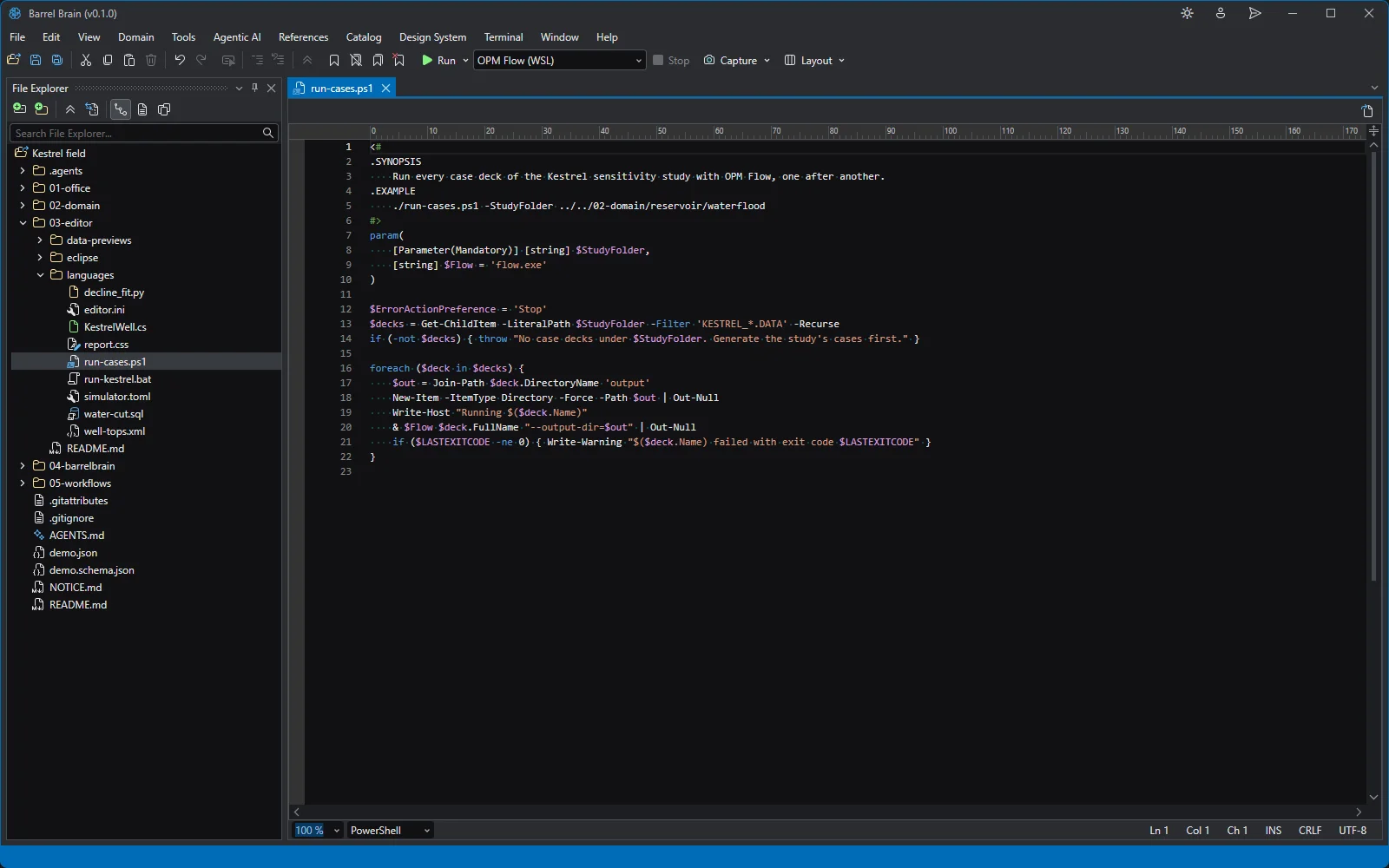Toggle a bookmark with the first bookmark icon
This screenshot has width=1389, height=868.
pyautogui.click(x=334, y=60)
